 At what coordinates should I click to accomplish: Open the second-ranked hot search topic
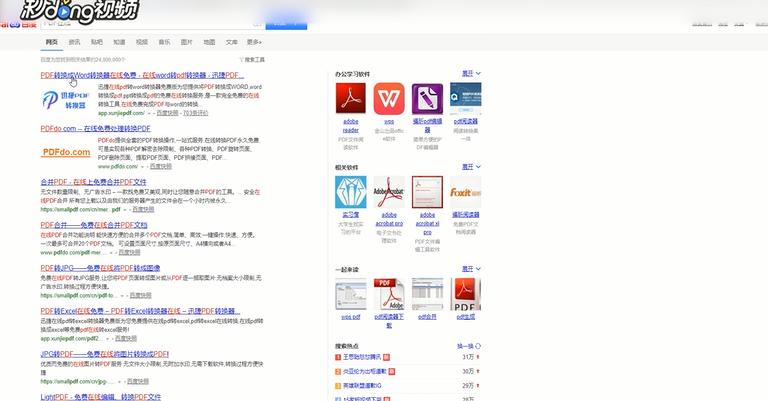tap(365, 372)
